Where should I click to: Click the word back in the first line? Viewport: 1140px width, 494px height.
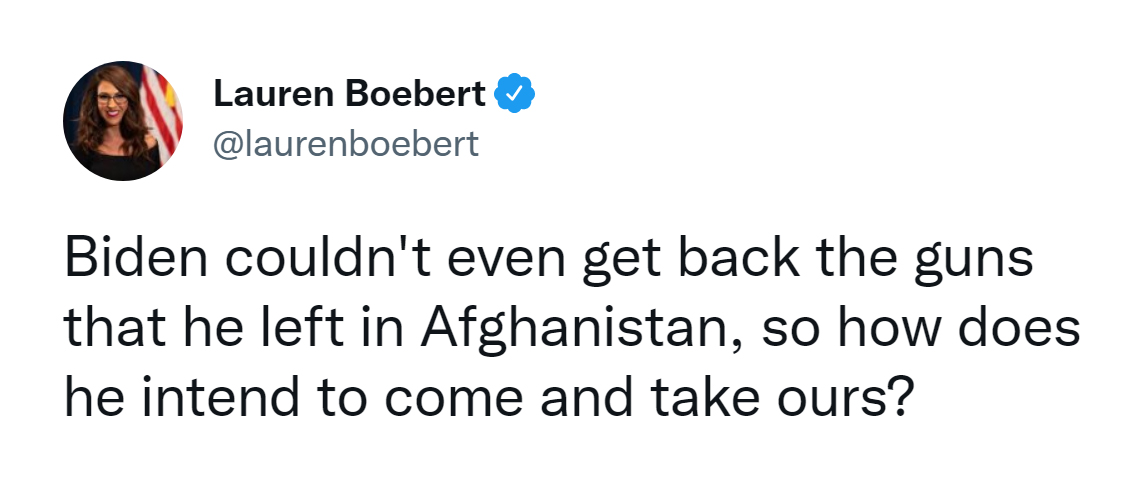pos(739,259)
